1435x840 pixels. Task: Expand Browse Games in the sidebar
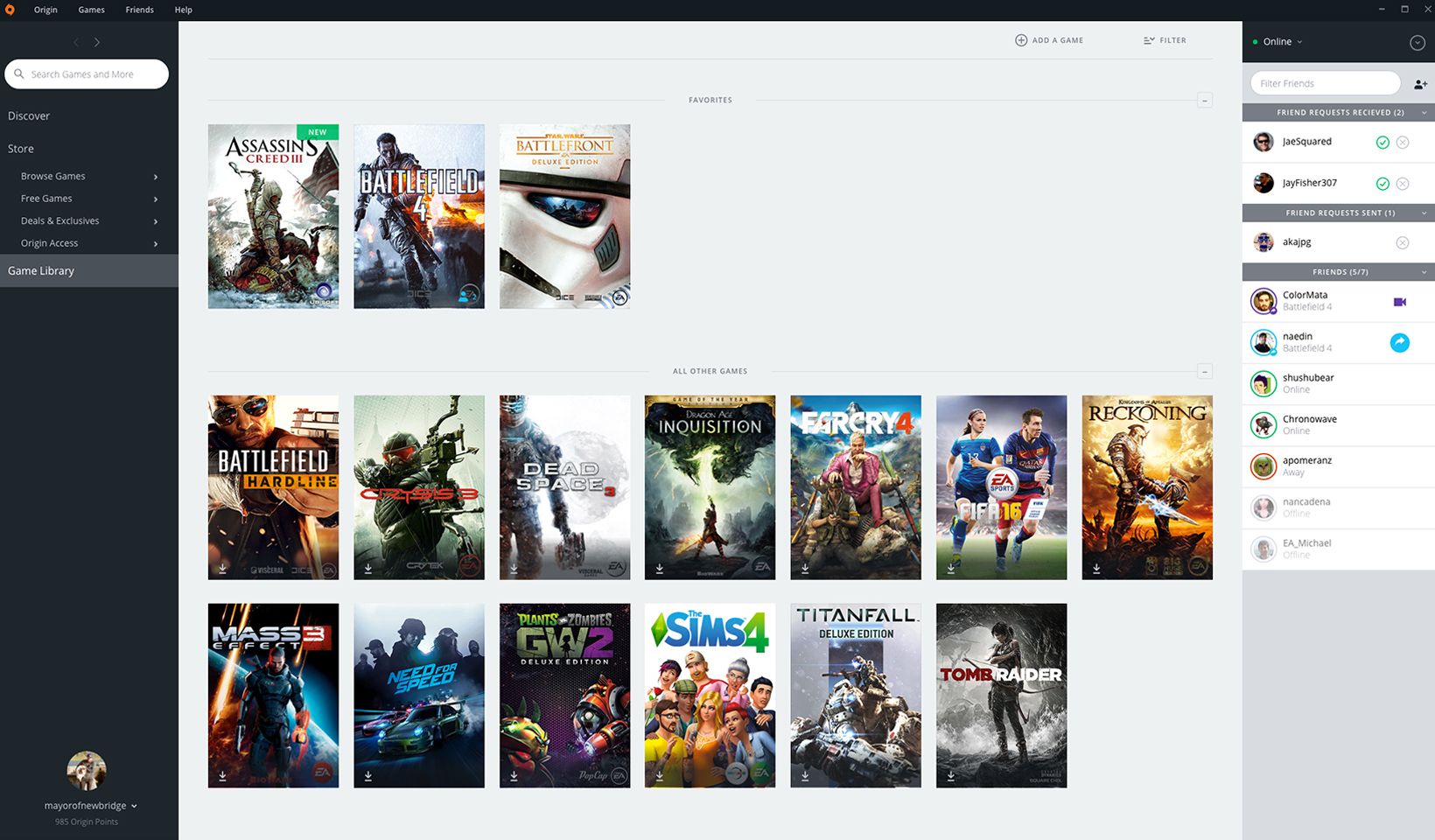pyautogui.click(x=156, y=176)
